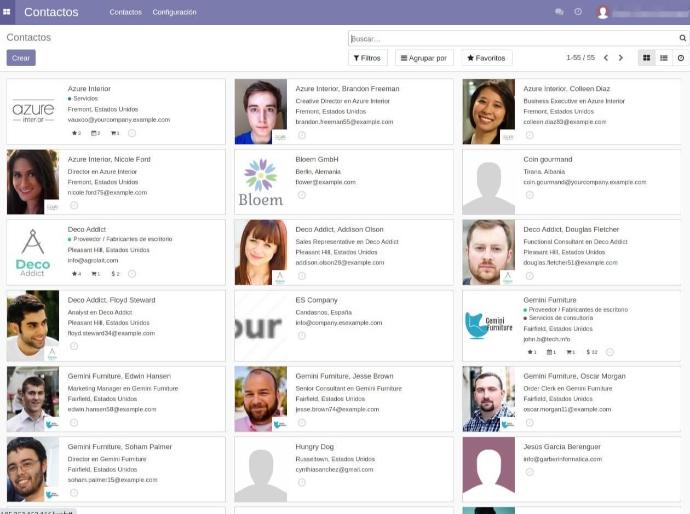Open the Filtros dropdown

(x=367, y=58)
